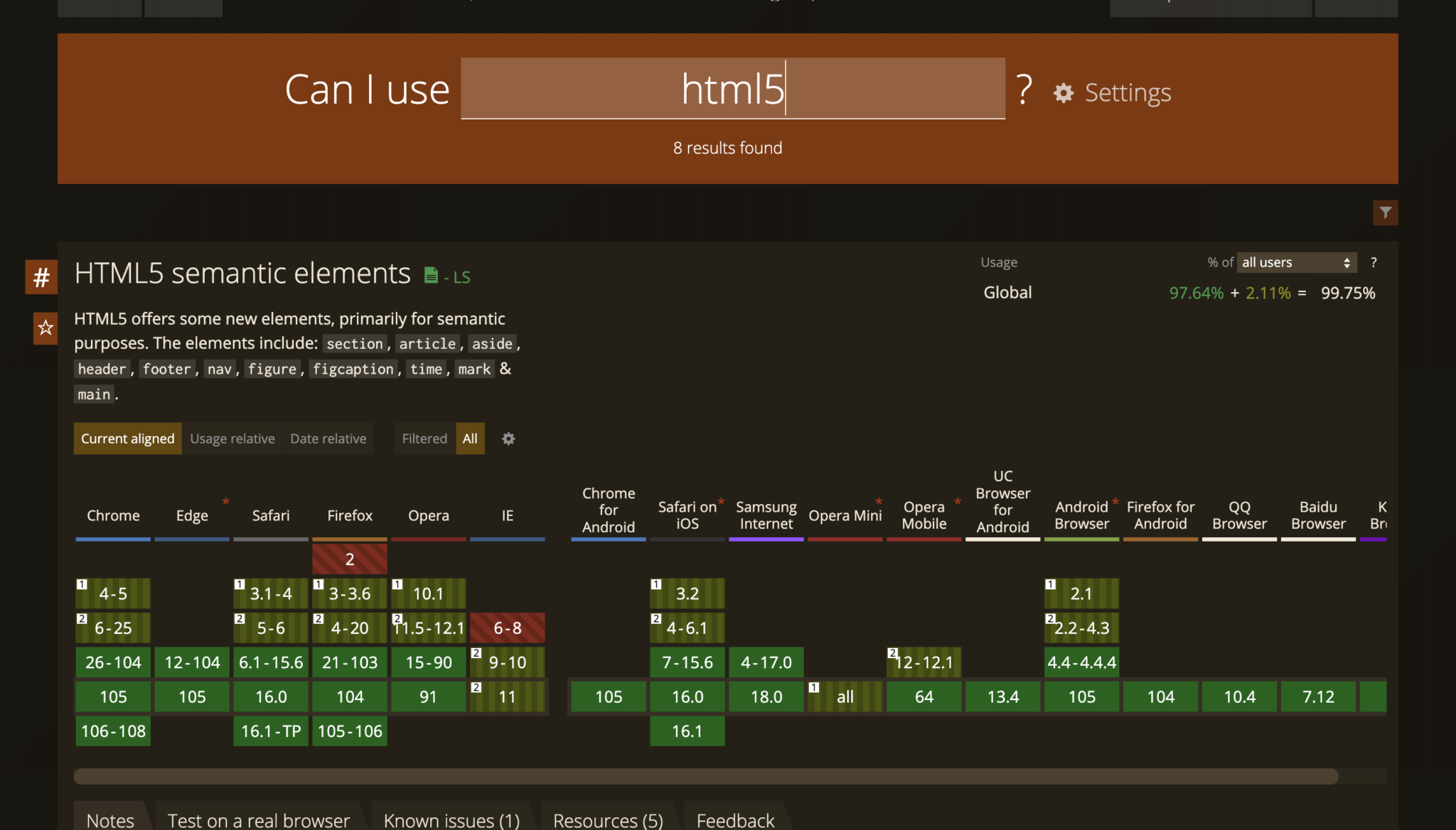The width and height of the screenshot is (1456, 830).
Task: Open the 'all users' percentage dropdown
Action: (1296, 262)
